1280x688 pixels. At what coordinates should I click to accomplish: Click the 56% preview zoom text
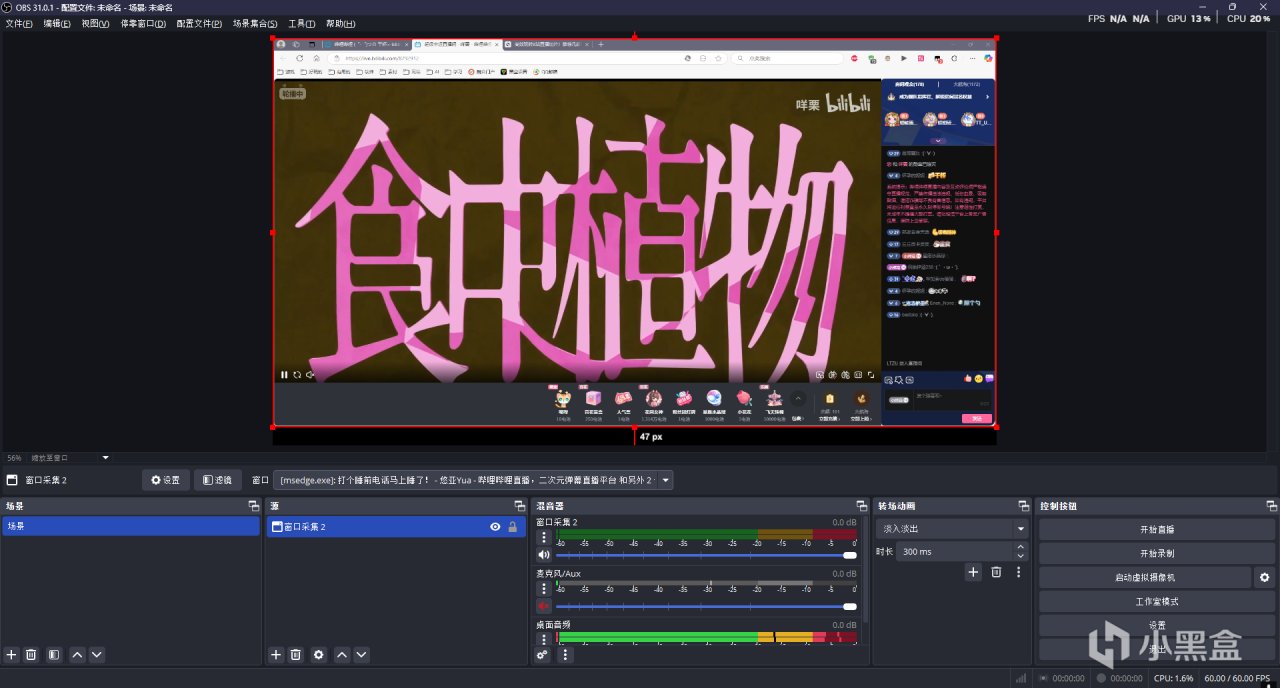click(14, 458)
